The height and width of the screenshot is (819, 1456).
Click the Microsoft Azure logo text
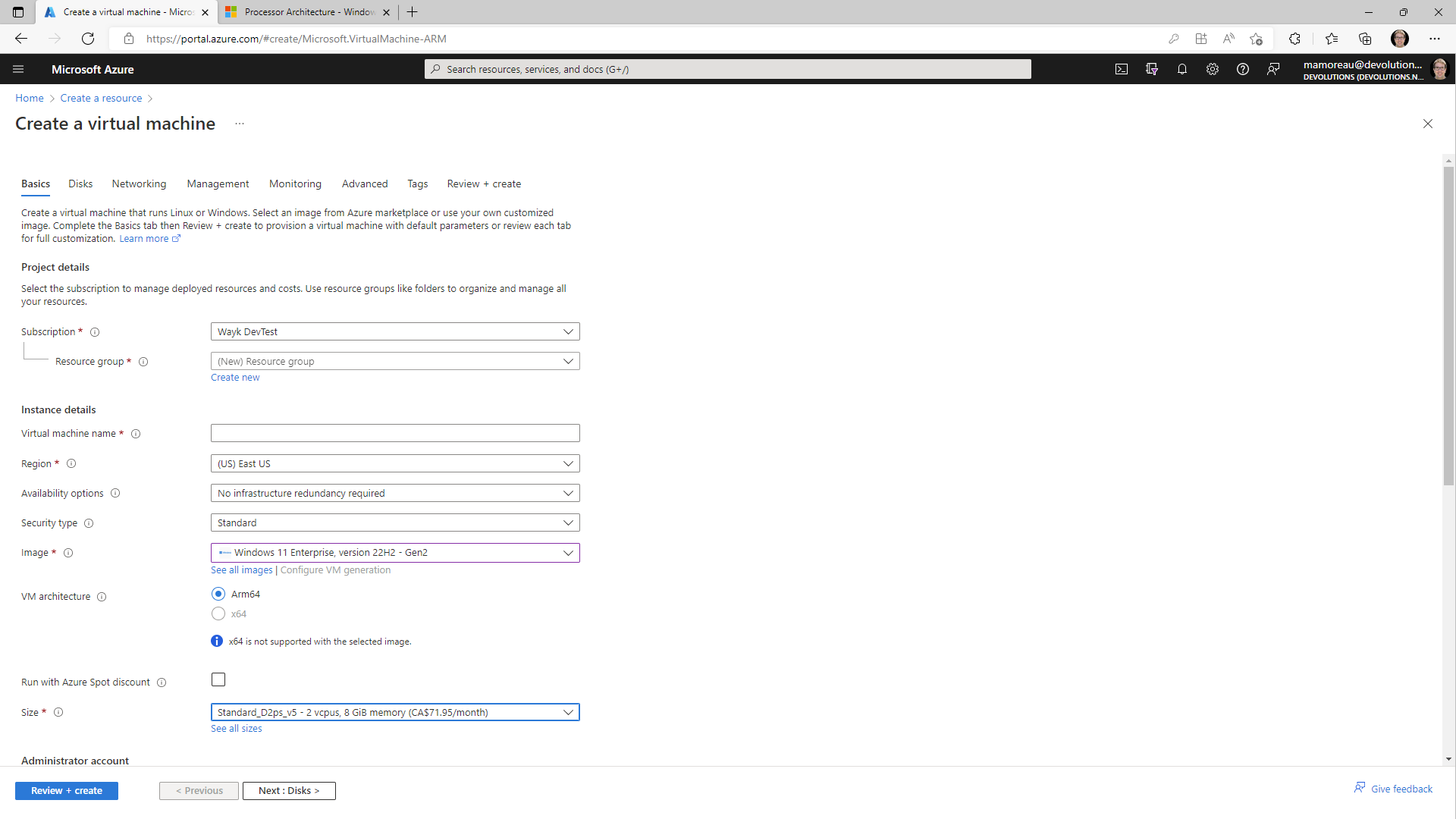pos(93,69)
